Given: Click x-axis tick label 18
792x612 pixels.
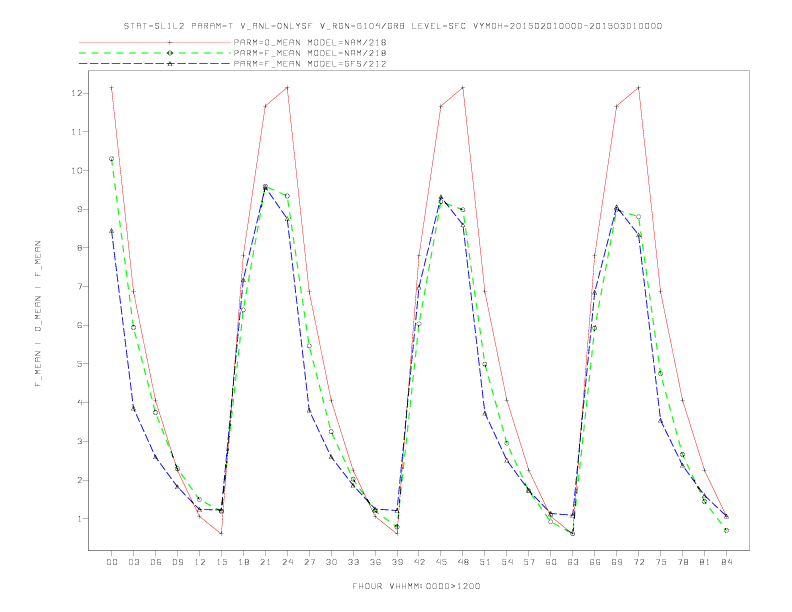Looking at the screenshot, I should click(243, 562).
